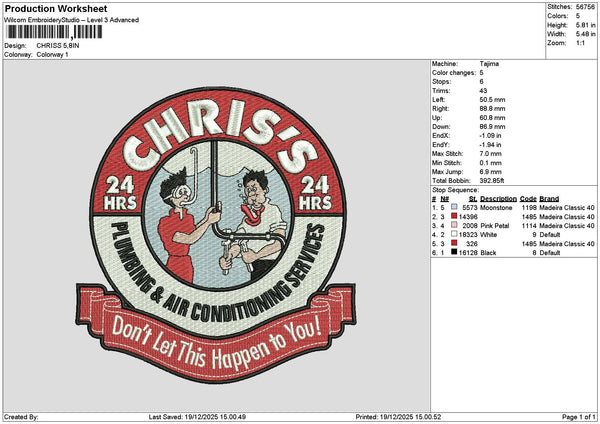The image size is (600, 424).
Task: Click the 'Pink Petal' description cell
Action: (494, 226)
